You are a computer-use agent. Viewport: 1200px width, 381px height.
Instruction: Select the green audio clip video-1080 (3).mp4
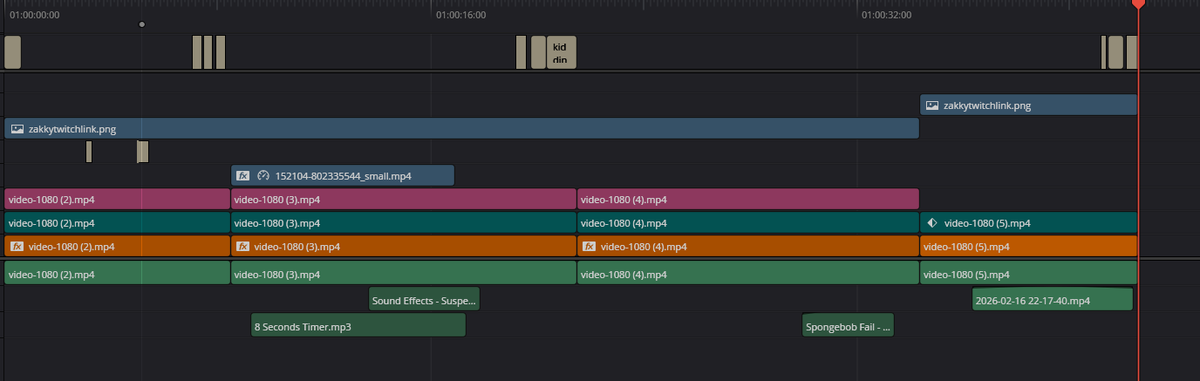click(x=404, y=273)
